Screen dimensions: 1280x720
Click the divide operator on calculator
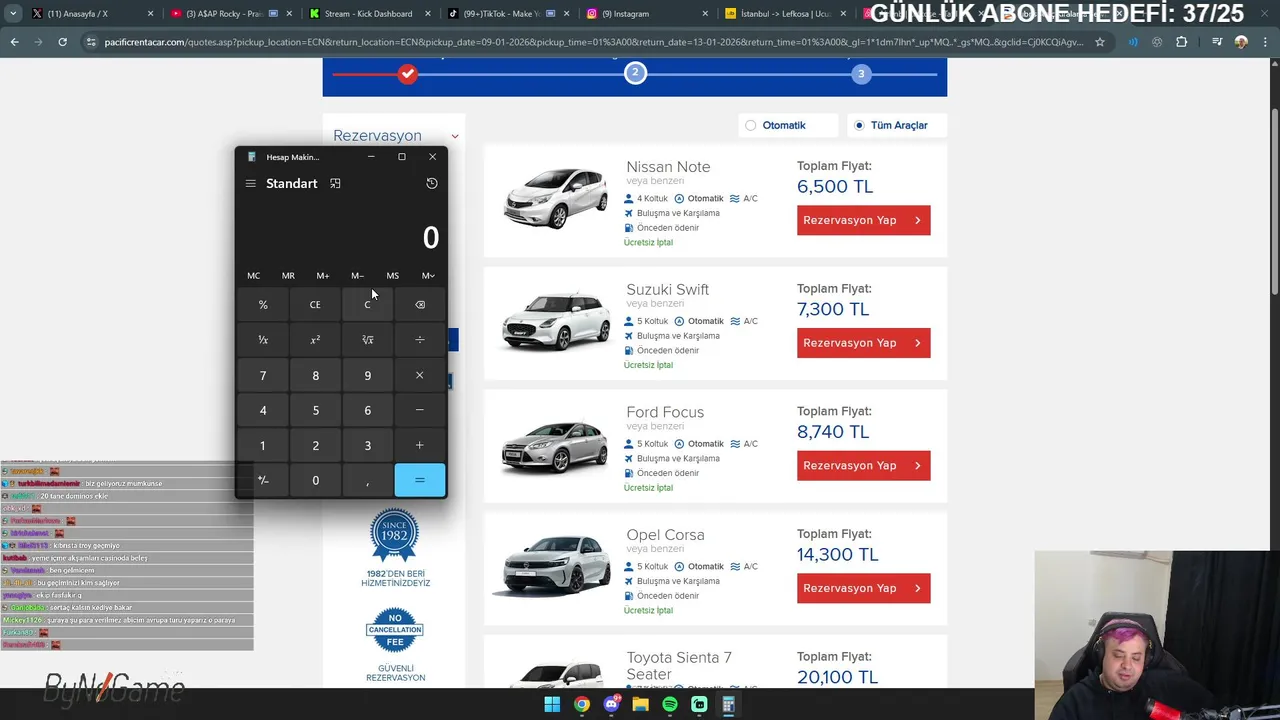tap(420, 340)
